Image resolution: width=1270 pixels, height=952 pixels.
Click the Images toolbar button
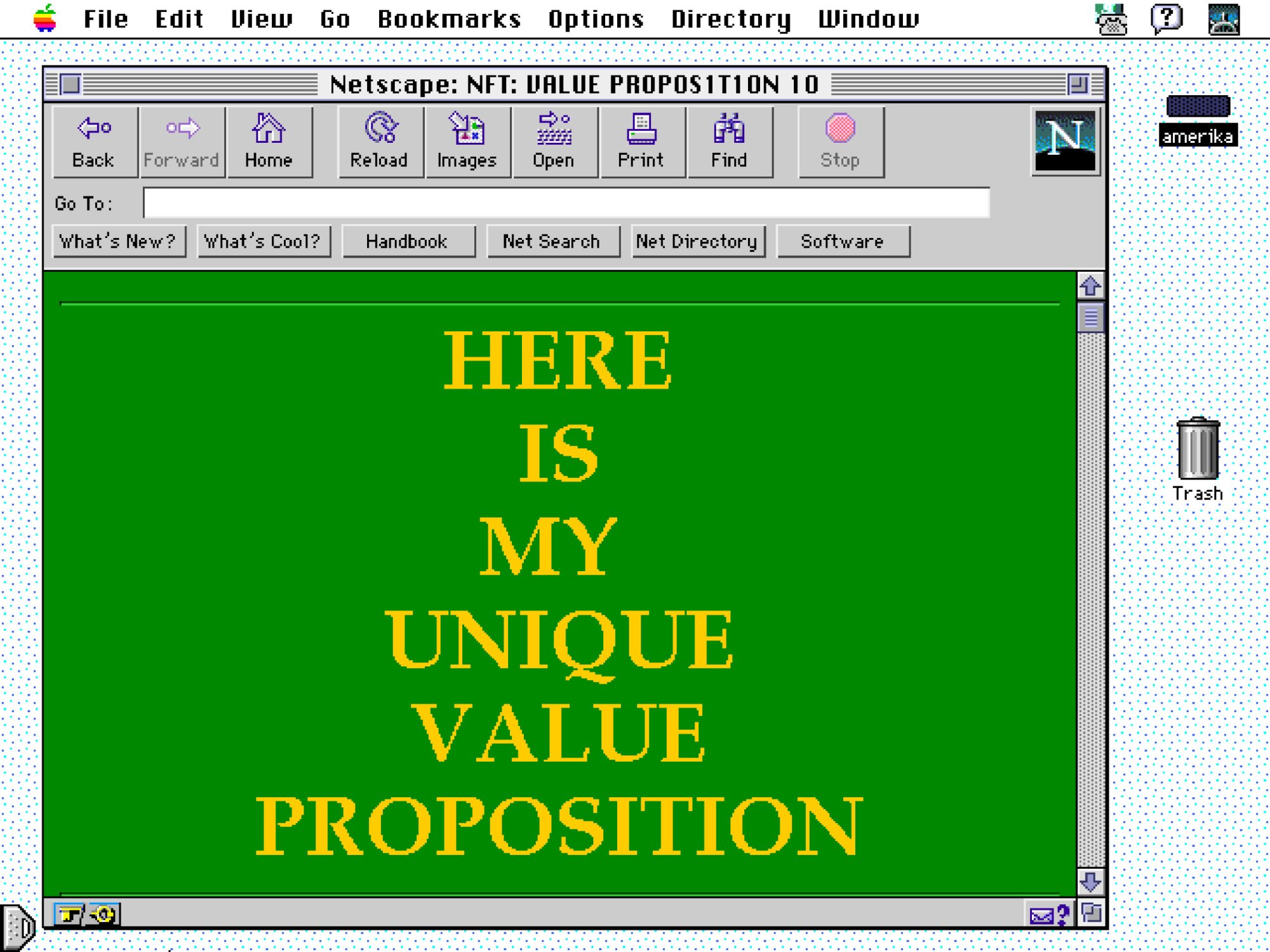tap(467, 142)
